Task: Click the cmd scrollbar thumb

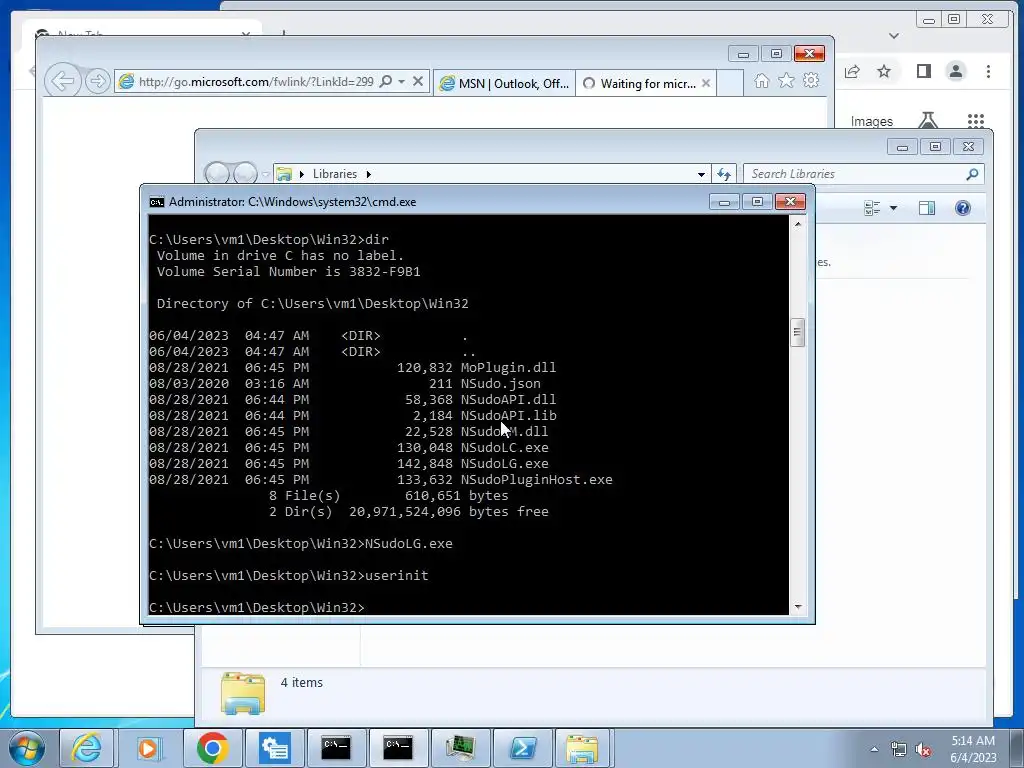Action: click(797, 332)
